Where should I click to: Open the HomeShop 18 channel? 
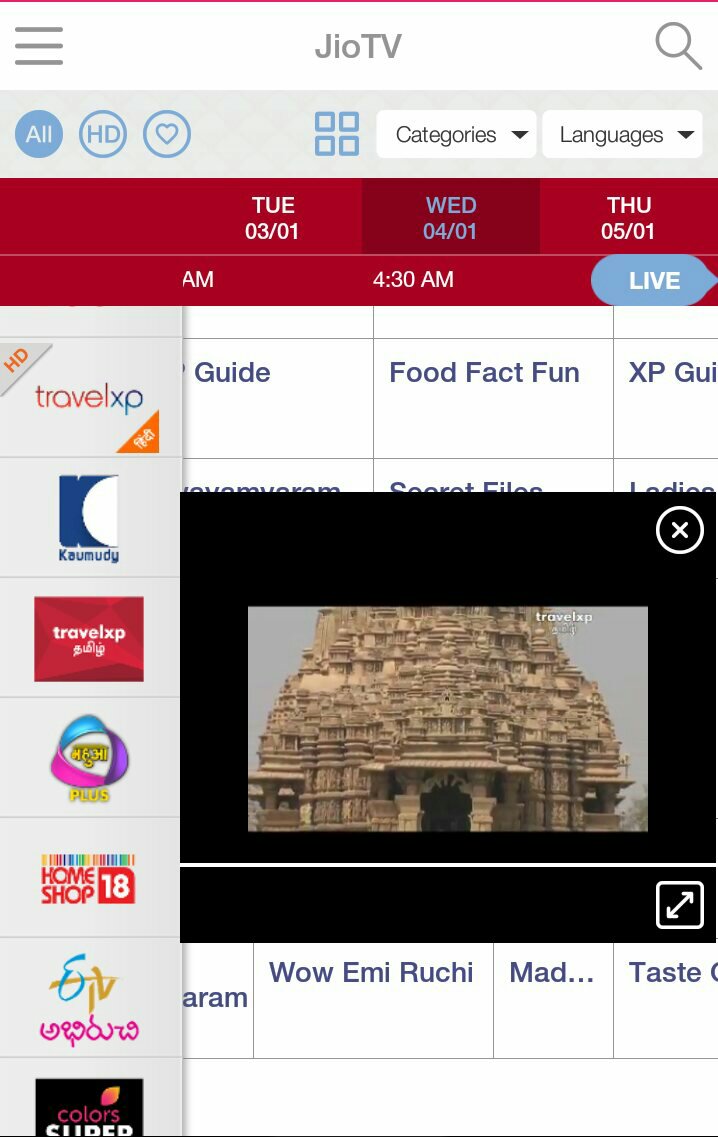89,878
